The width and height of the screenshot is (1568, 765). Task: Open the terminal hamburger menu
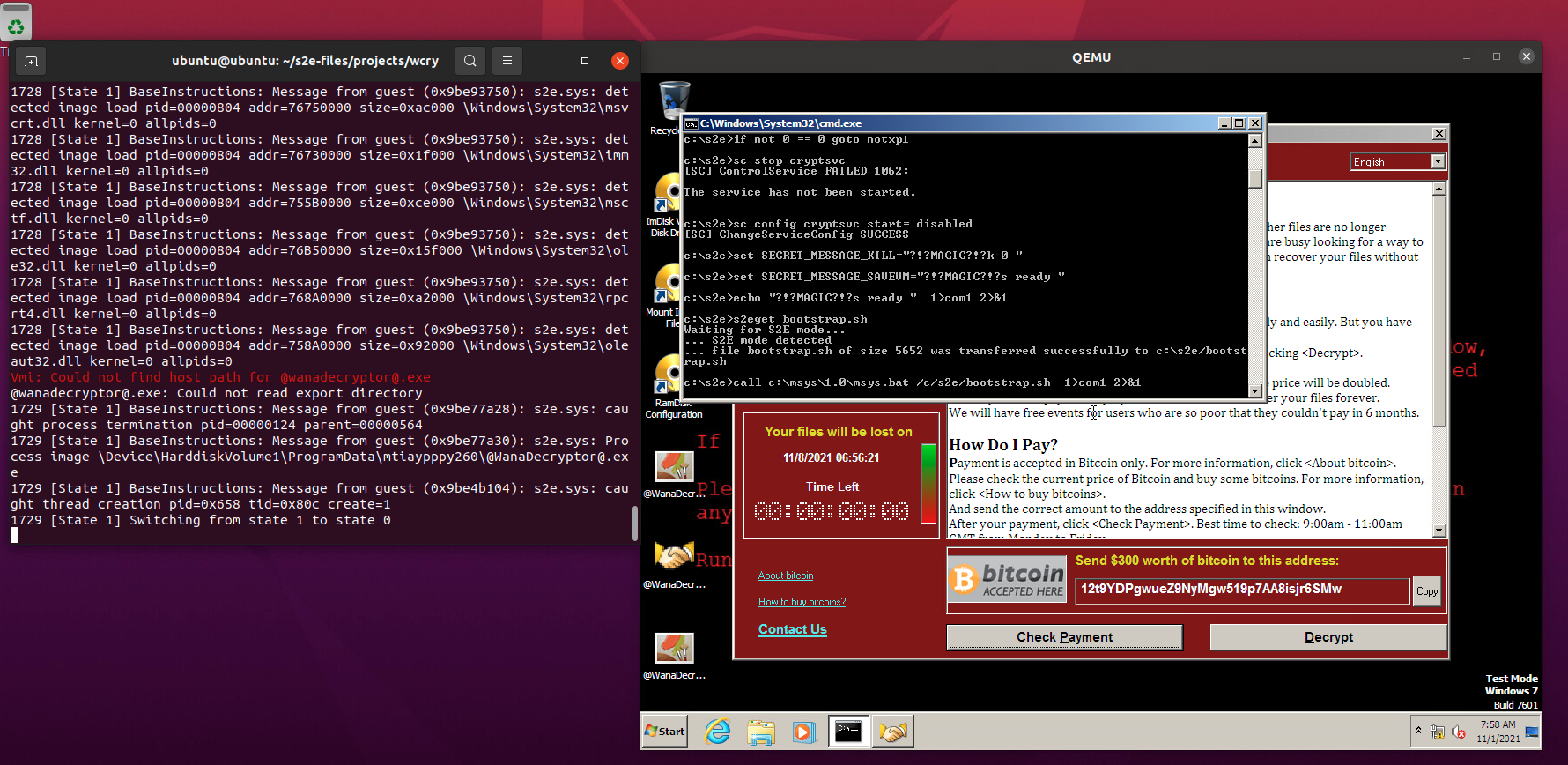507,61
